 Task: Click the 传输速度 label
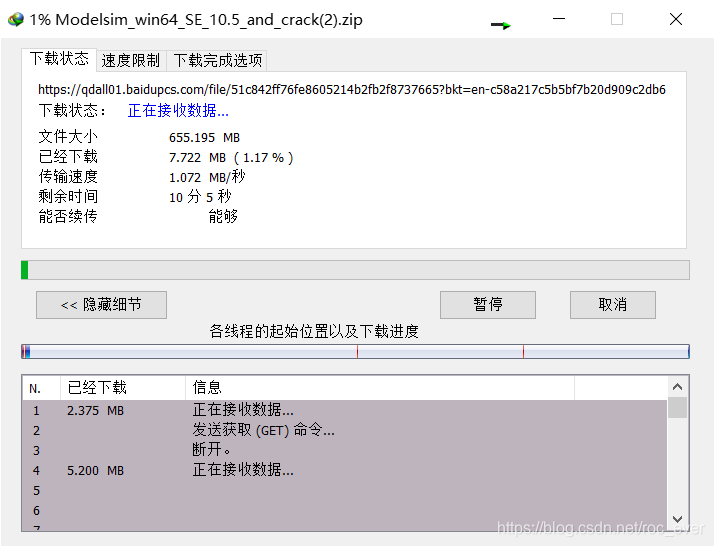click(x=68, y=176)
